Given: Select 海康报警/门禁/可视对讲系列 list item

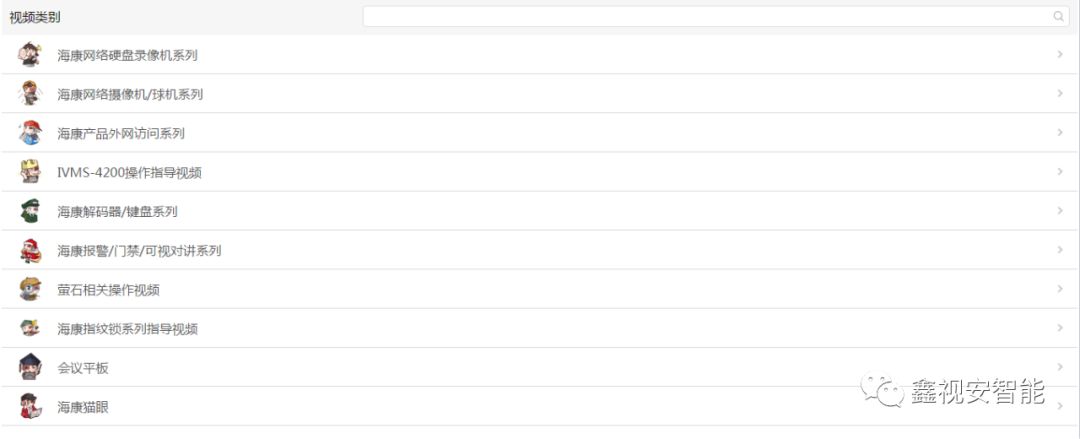Looking at the screenshot, I should pyautogui.click(x=540, y=250).
